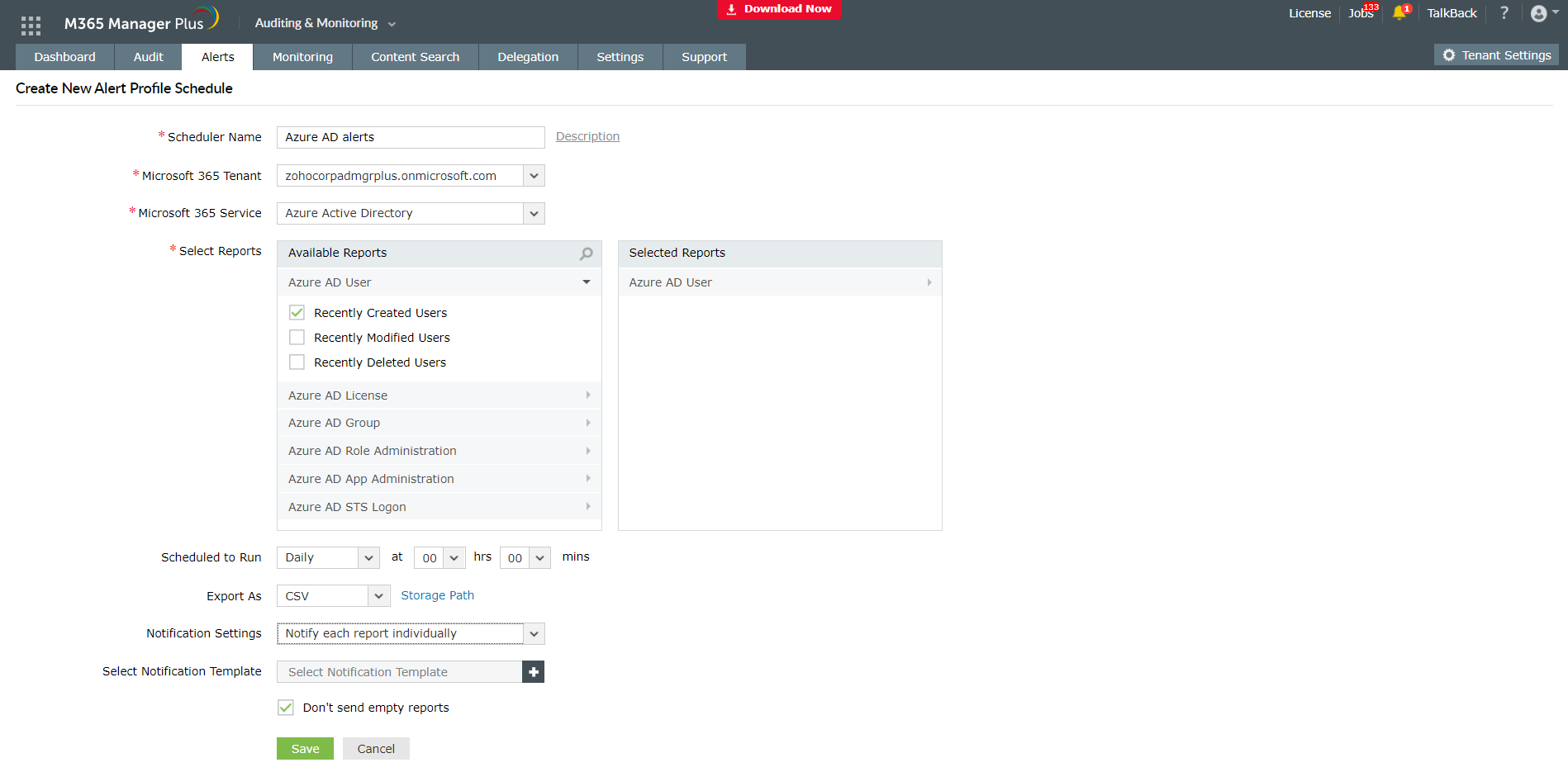This screenshot has height=772, width=1568.
Task: Open the Scheduled to Run frequency dropdown
Action: click(328, 558)
